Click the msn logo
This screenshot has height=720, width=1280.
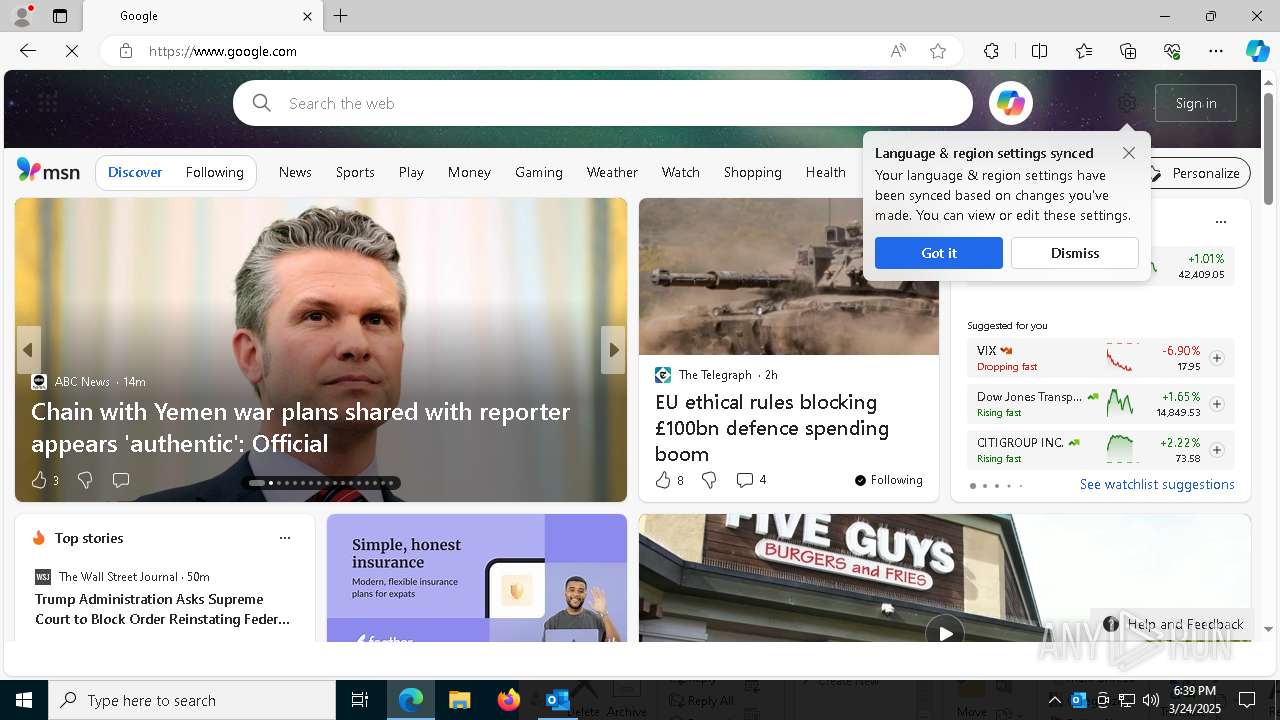click(48, 172)
